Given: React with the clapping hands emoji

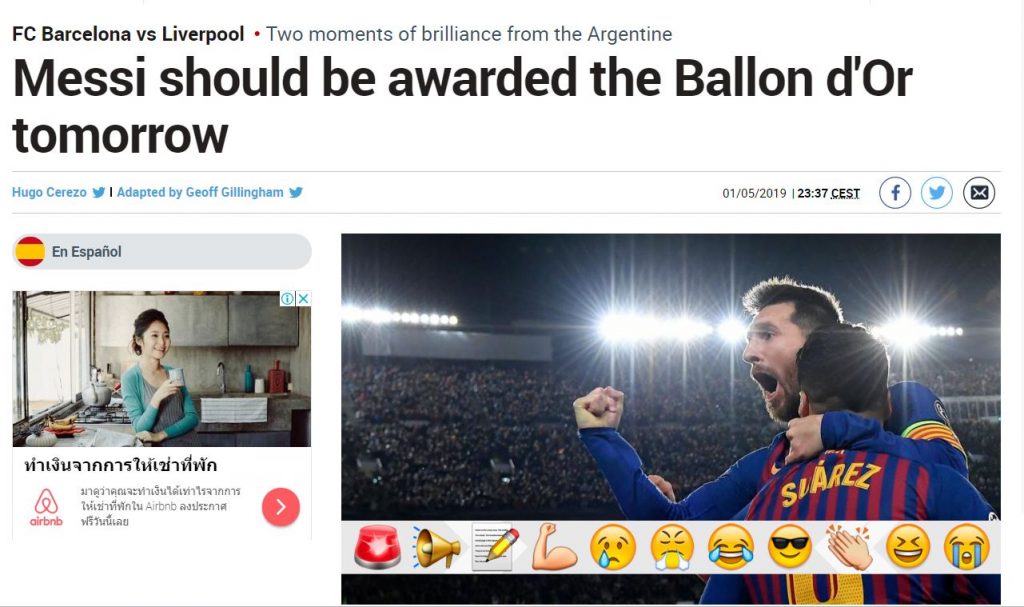Looking at the screenshot, I should [x=848, y=547].
